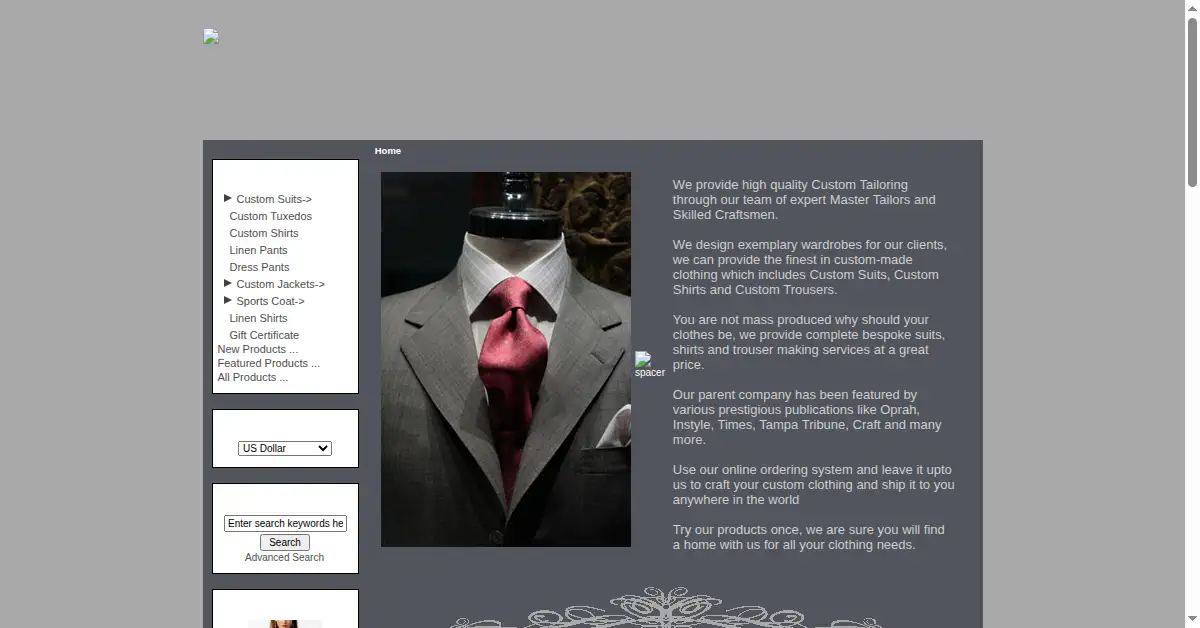The image size is (1200, 628).
Task: Click the broken spacer image
Action: (649, 365)
